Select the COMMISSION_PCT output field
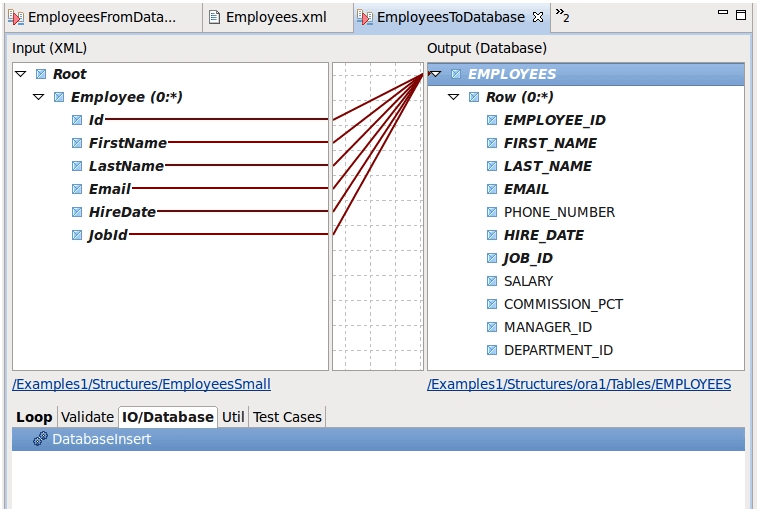Screen dimensions: 763x513 (563, 304)
